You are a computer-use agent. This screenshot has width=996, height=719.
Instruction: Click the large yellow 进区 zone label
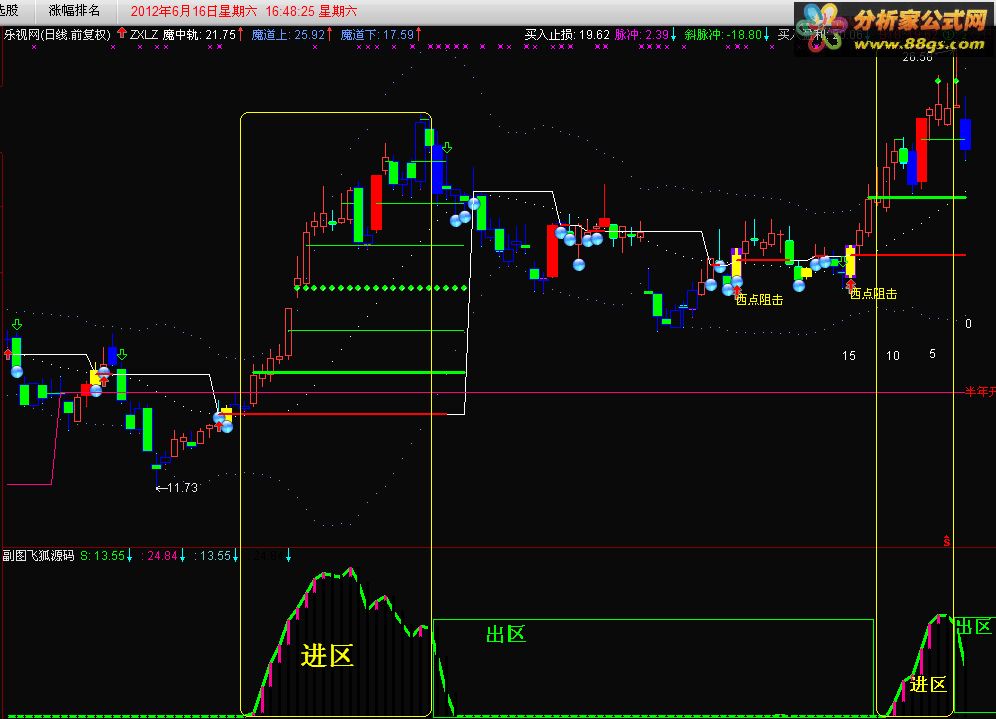tap(326, 655)
